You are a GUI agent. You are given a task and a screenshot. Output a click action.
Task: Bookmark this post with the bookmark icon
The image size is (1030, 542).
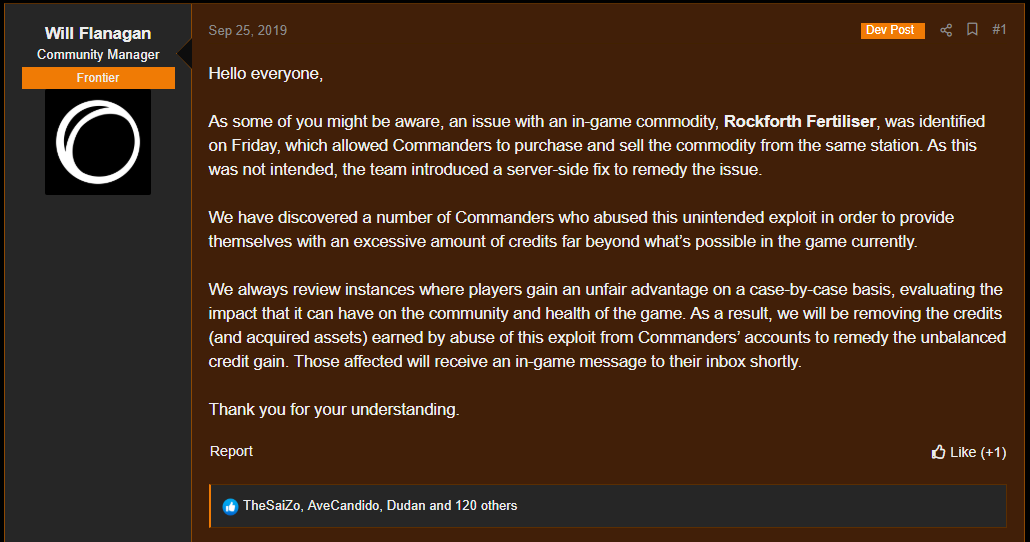pyautogui.click(x=972, y=30)
